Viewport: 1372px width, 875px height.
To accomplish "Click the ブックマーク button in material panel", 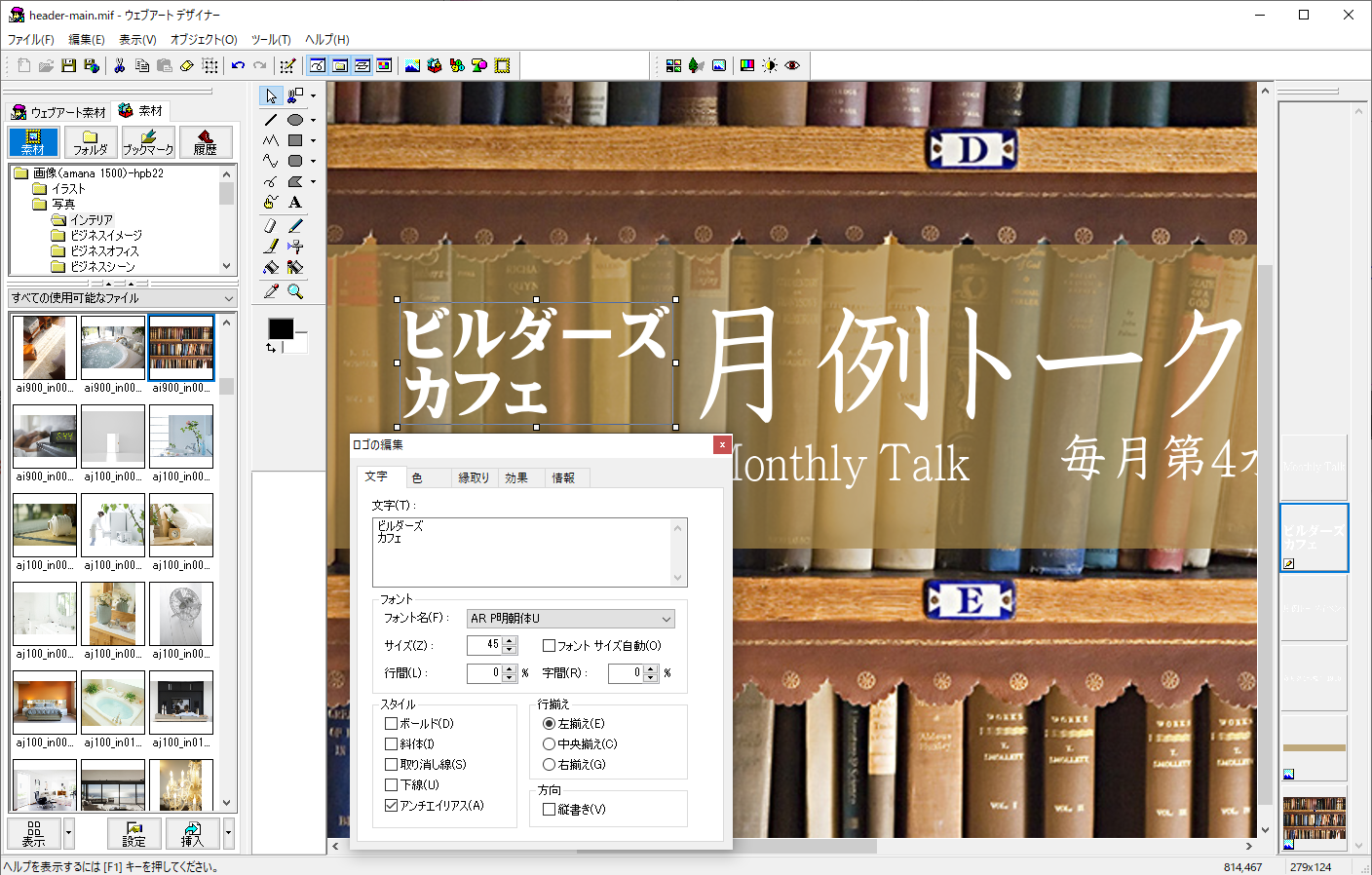I will [148, 142].
